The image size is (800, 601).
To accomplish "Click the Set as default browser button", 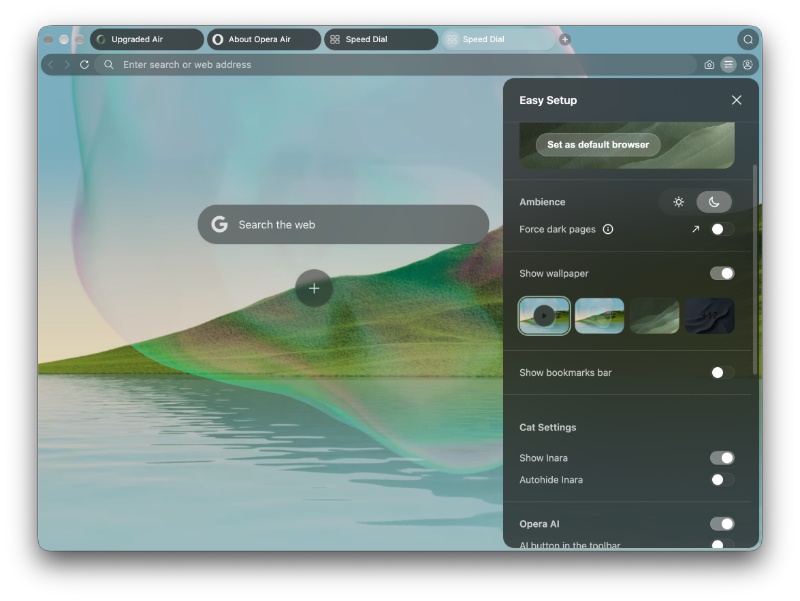I will [x=598, y=144].
